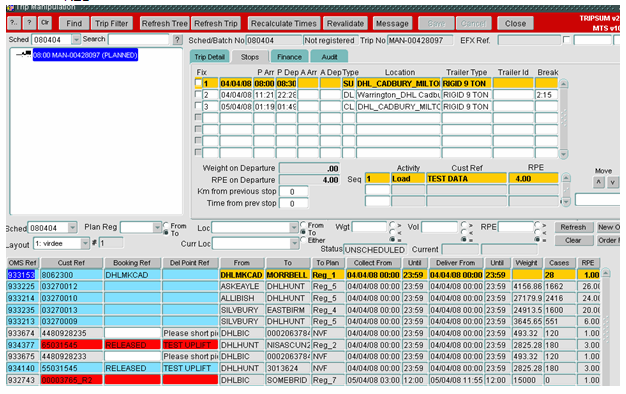Select the '<' radio for Vol filter
The width and height of the screenshot is (626, 394).
(464, 232)
